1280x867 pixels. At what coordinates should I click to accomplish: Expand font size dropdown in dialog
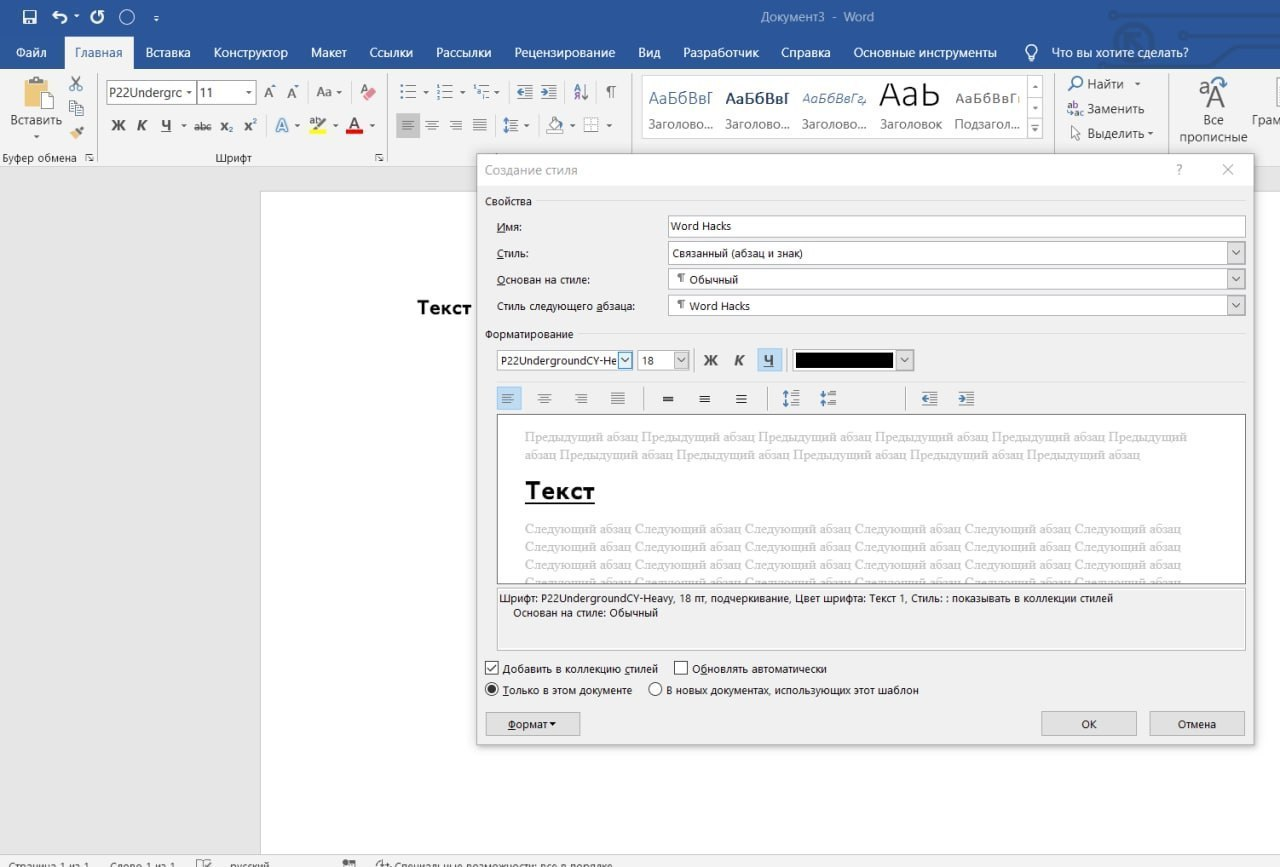pos(681,360)
